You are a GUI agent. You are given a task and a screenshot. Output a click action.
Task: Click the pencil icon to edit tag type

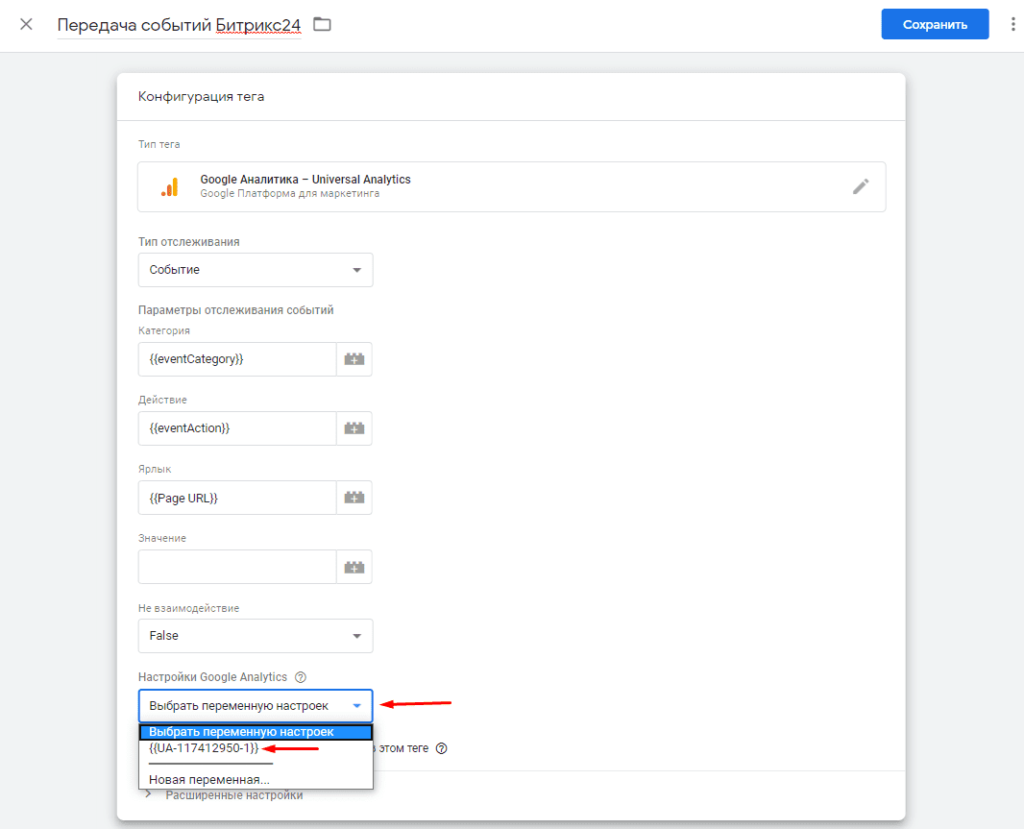pos(861,187)
